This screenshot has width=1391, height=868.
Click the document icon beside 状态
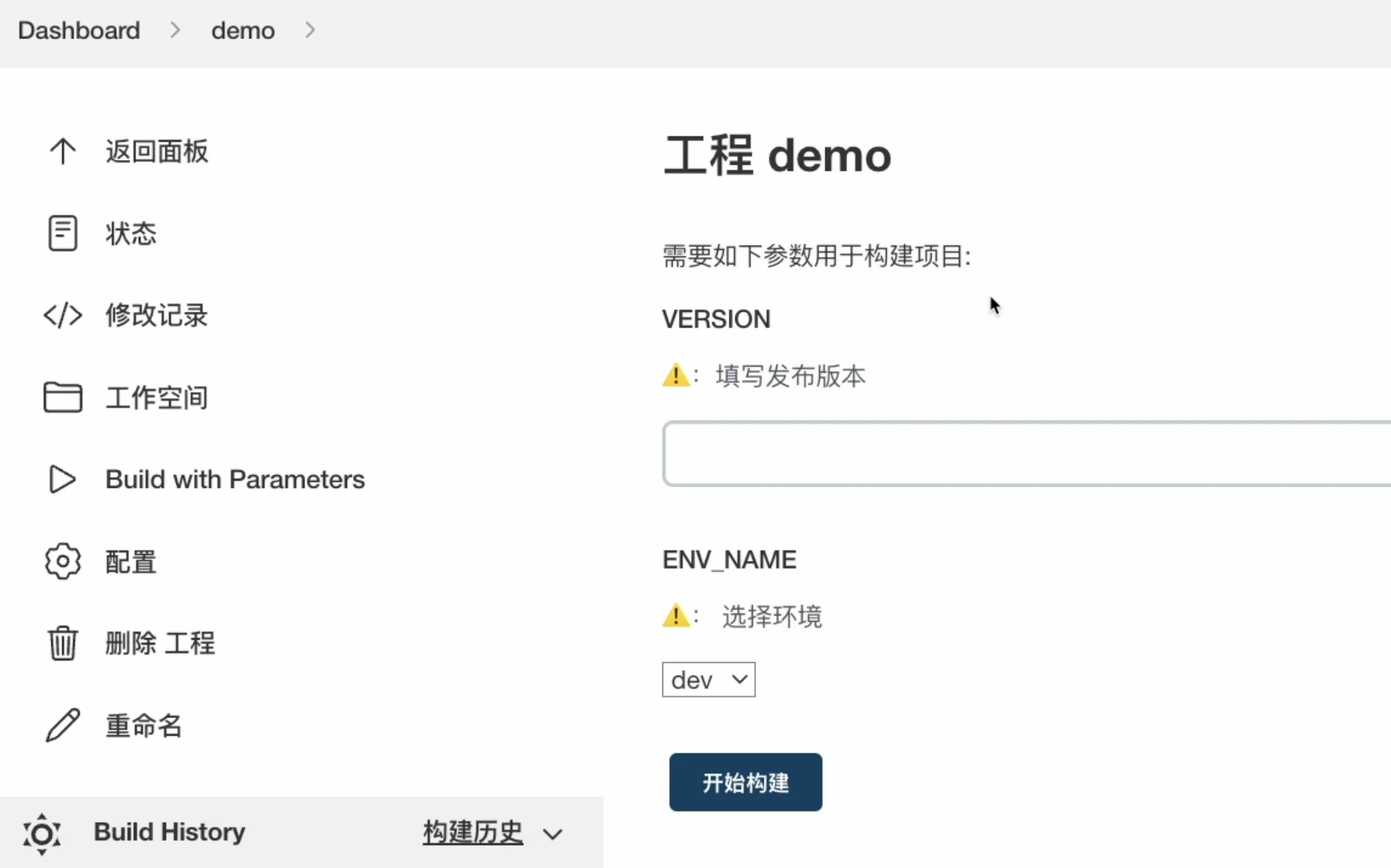tap(63, 234)
